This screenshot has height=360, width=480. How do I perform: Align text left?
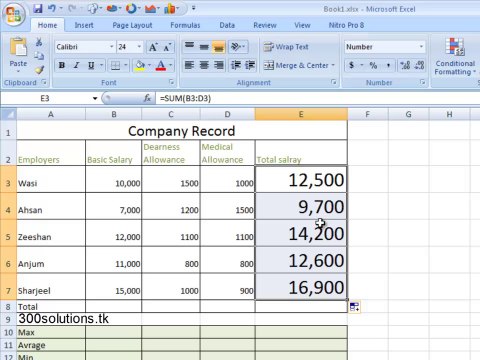tap(189, 65)
